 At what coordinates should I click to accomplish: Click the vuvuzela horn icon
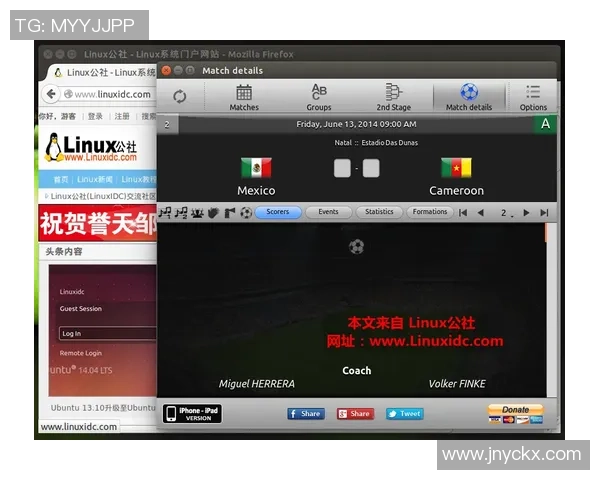tap(229, 213)
